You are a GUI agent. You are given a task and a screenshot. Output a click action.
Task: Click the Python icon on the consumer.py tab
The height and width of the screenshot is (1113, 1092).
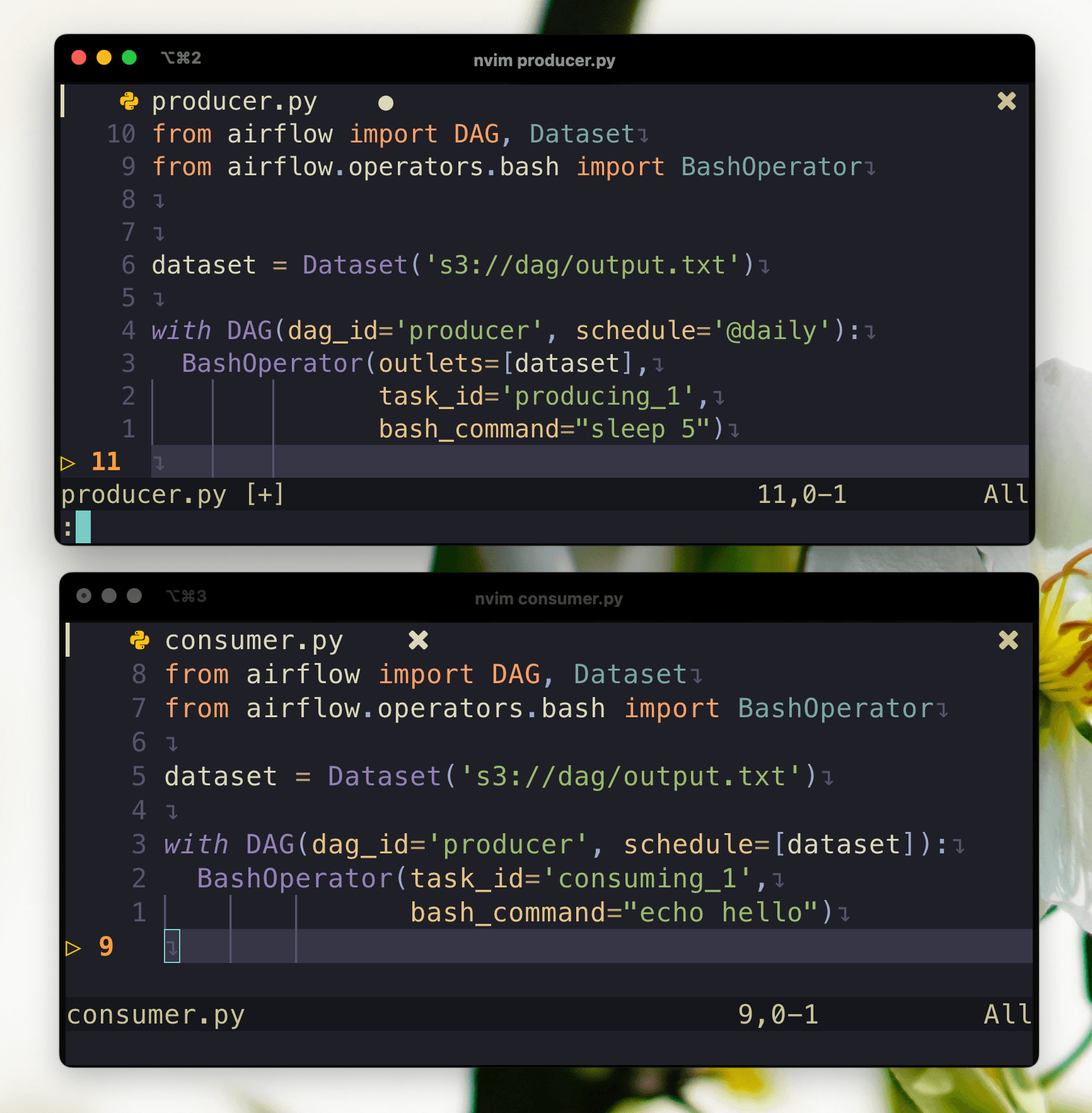click(x=139, y=640)
